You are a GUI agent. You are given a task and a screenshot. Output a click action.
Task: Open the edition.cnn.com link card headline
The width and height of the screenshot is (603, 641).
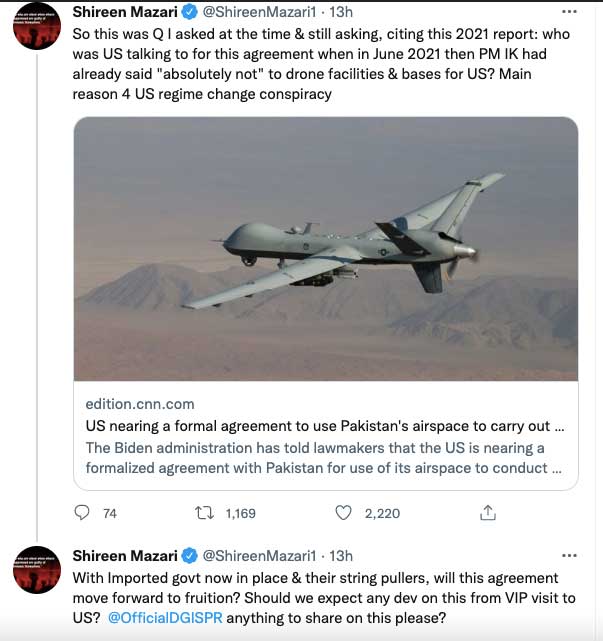coord(326,425)
